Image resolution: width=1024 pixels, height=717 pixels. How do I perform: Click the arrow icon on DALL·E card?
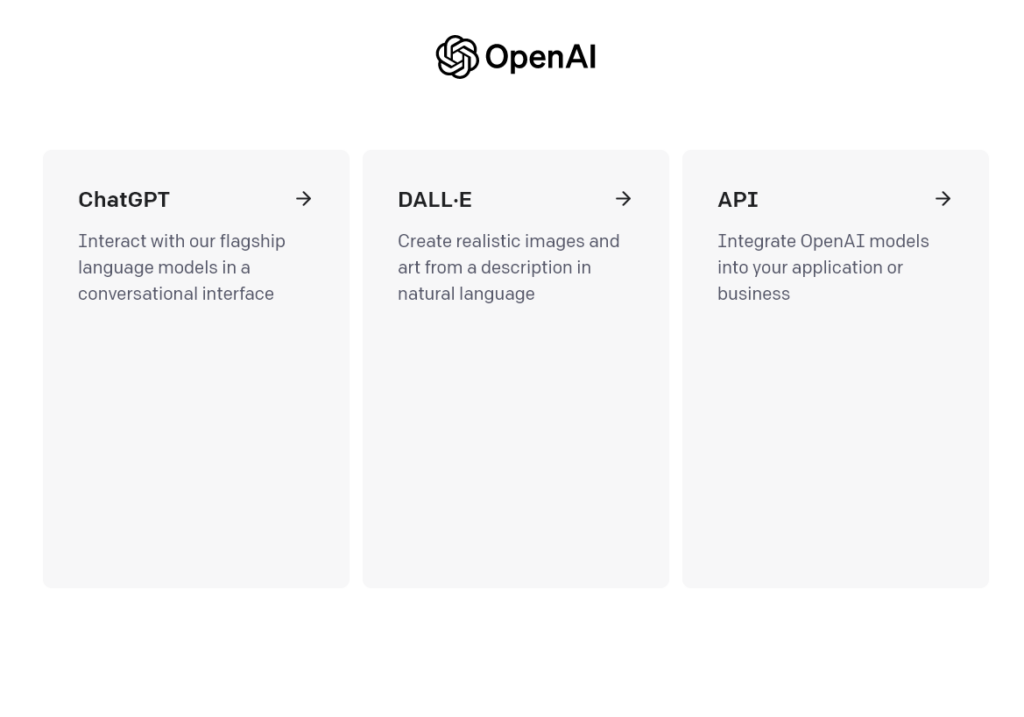tap(623, 199)
